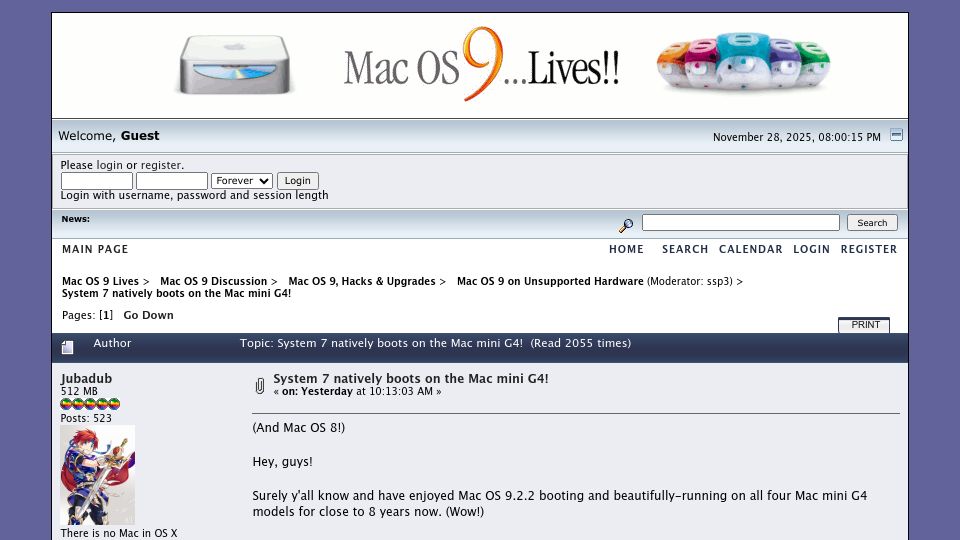
Task: Click the post timestamp 'Yesterday at 10:13:03 AM'
Action: [x=367, y=391]
